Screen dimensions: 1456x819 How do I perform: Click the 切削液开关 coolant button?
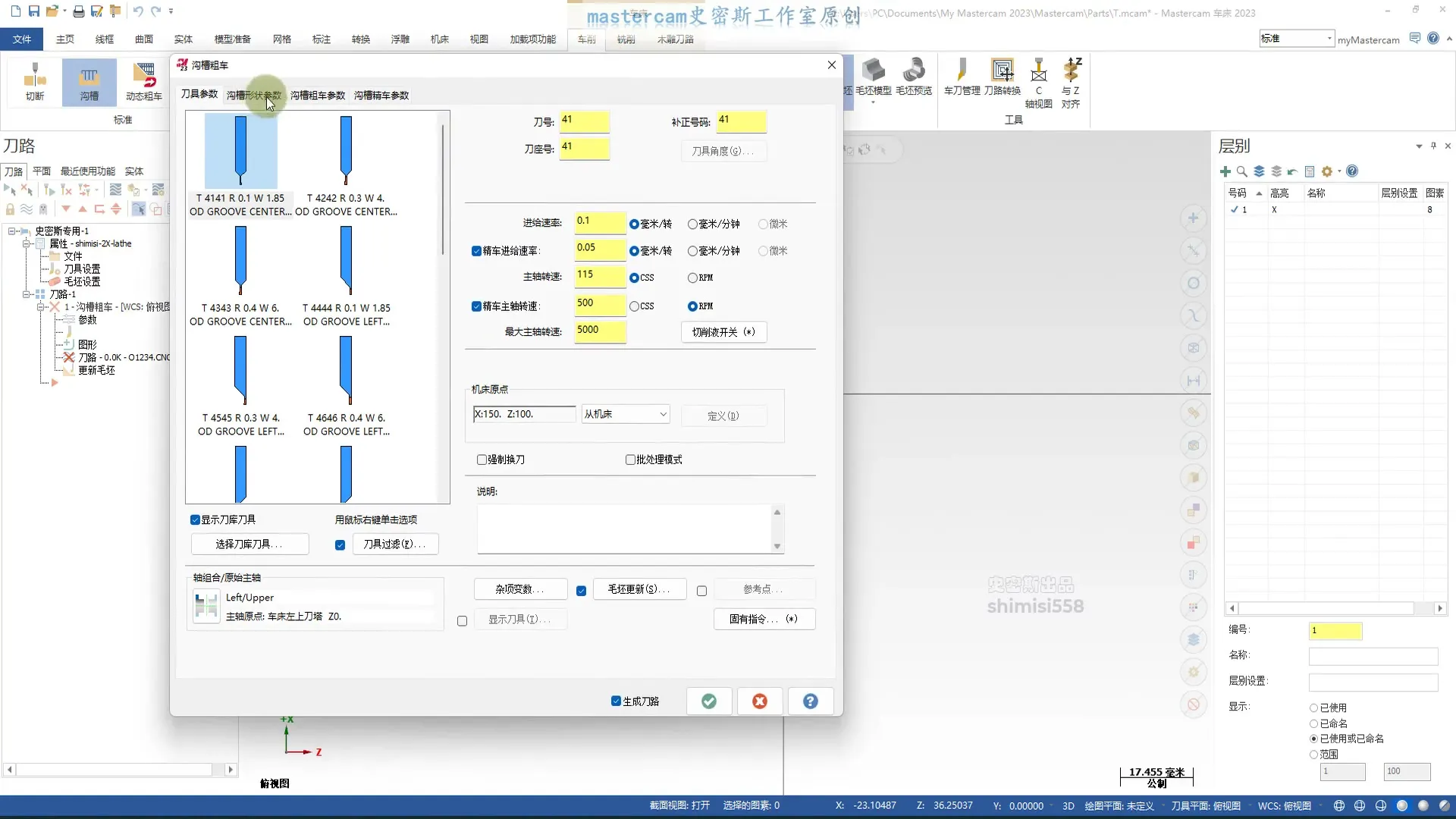coord(723,332)
